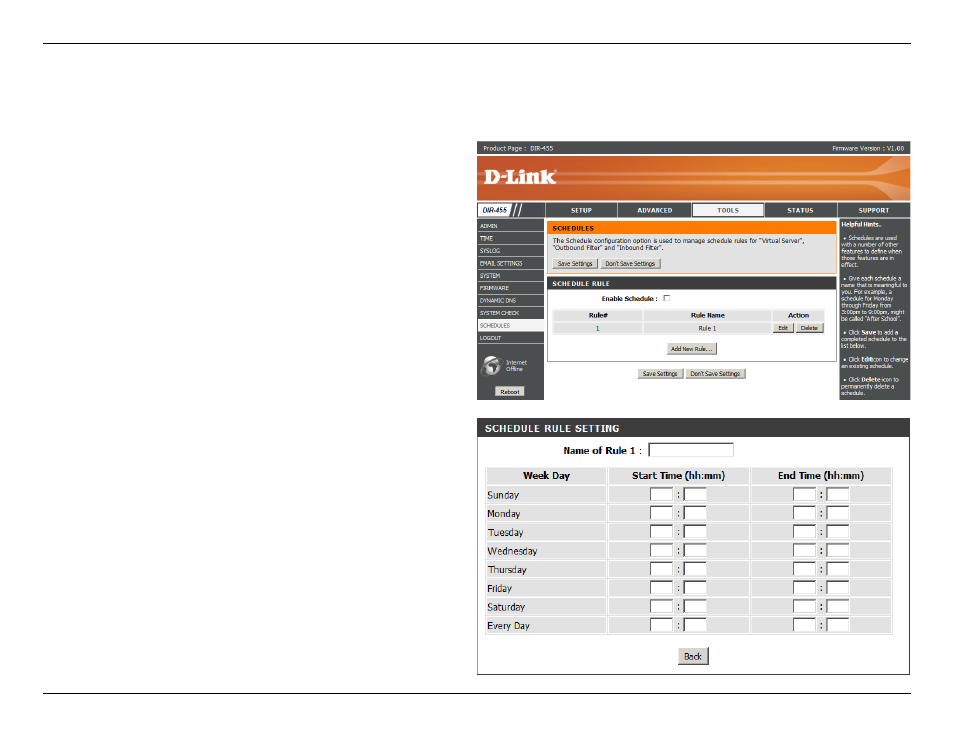Click Every Day end time hour field
954x737 pixels.
[804, 625]
